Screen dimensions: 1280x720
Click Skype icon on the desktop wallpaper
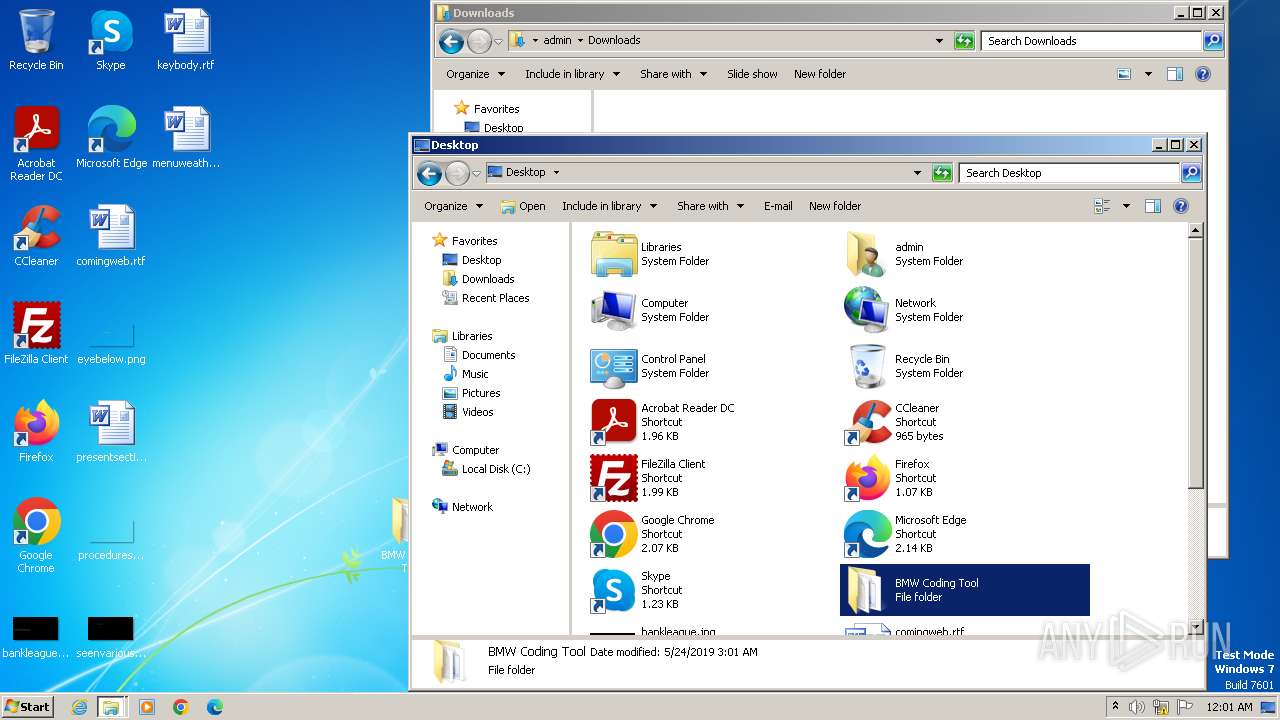point(111,40)
